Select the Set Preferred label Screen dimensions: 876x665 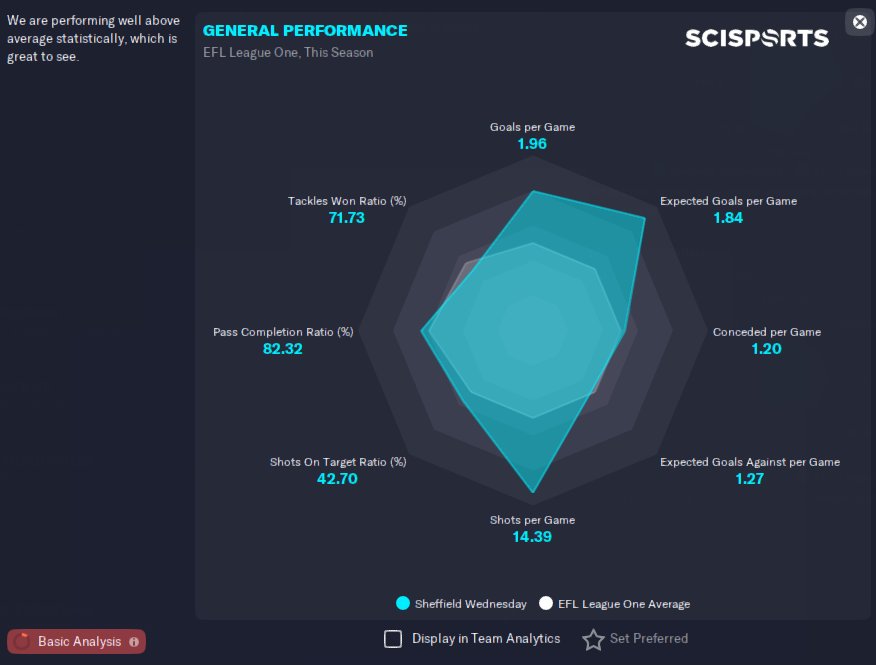(649, 639)
